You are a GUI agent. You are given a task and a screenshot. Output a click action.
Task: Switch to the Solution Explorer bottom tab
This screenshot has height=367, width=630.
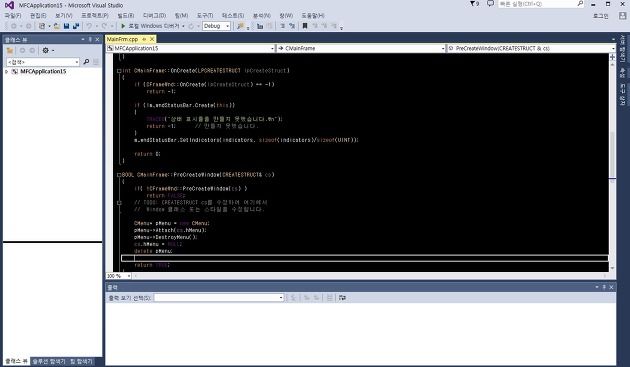pyautogui.click(x=48, y=361)
